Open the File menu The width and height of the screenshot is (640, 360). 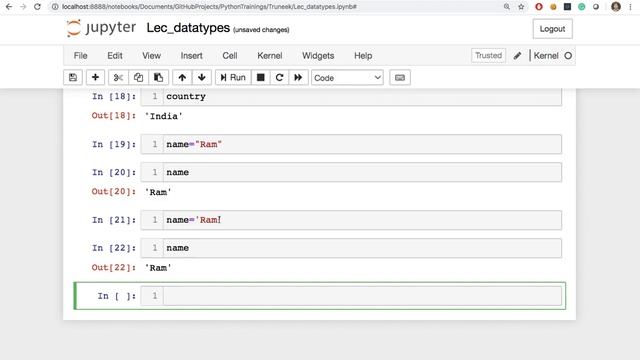[80, 56]
